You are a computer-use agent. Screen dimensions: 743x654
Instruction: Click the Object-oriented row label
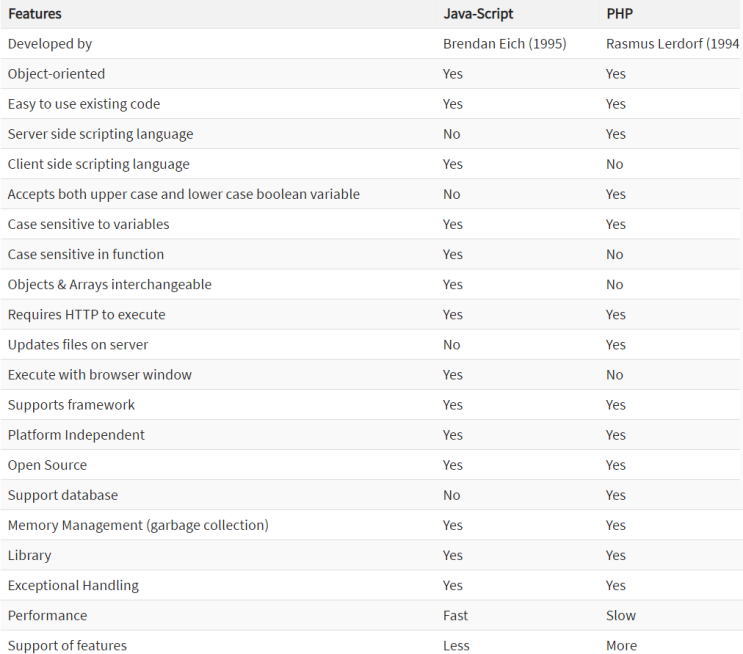(56, 74)
